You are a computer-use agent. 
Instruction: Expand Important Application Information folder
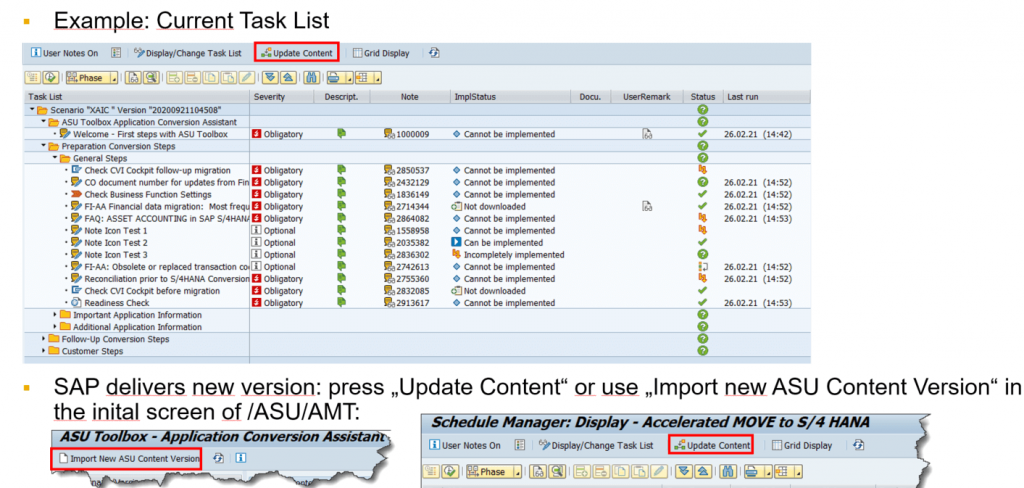pyautogui.click(x=55, y=315)
